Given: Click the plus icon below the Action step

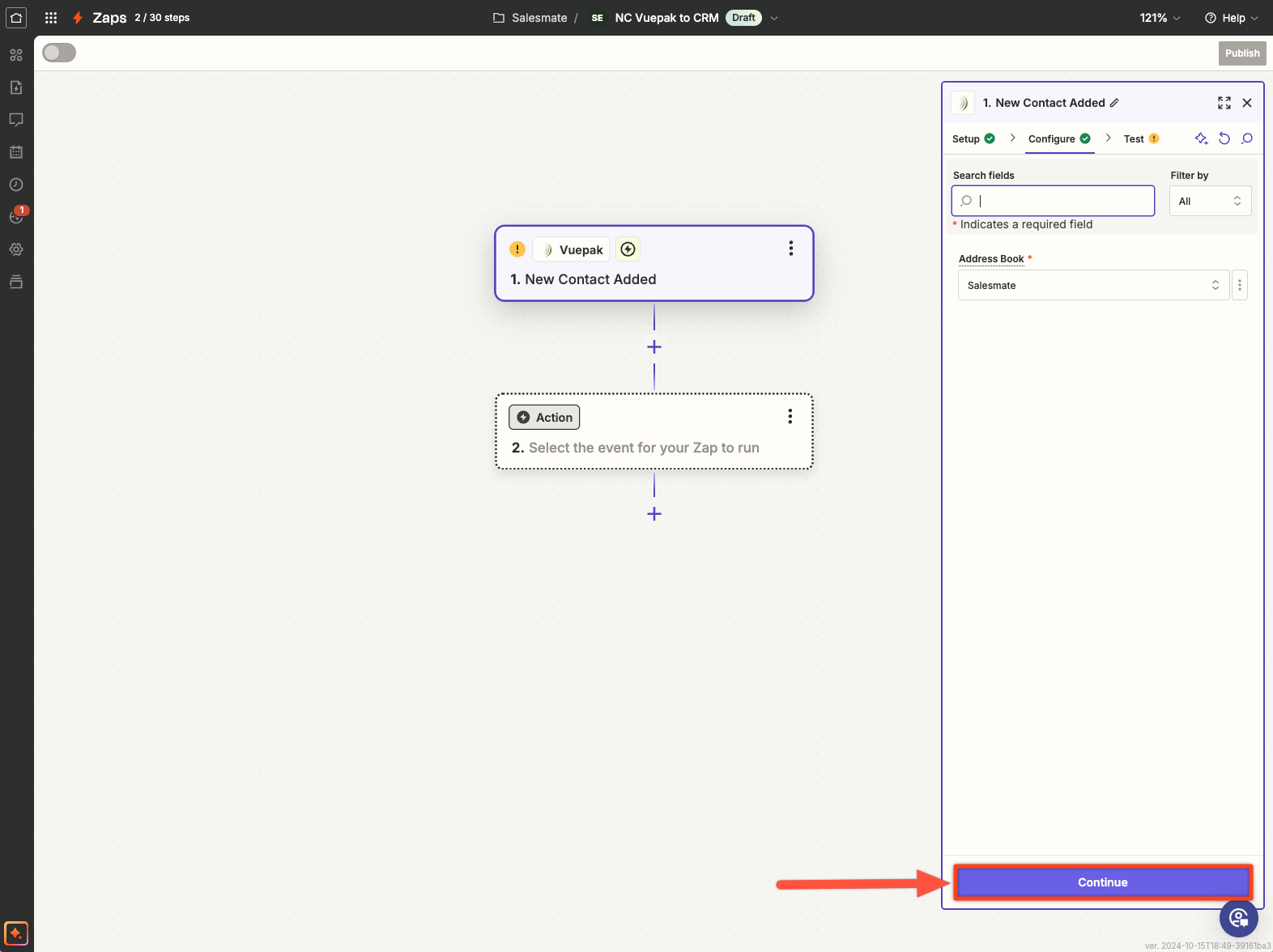Looking at the screenshot, I should tap(654, 514).
